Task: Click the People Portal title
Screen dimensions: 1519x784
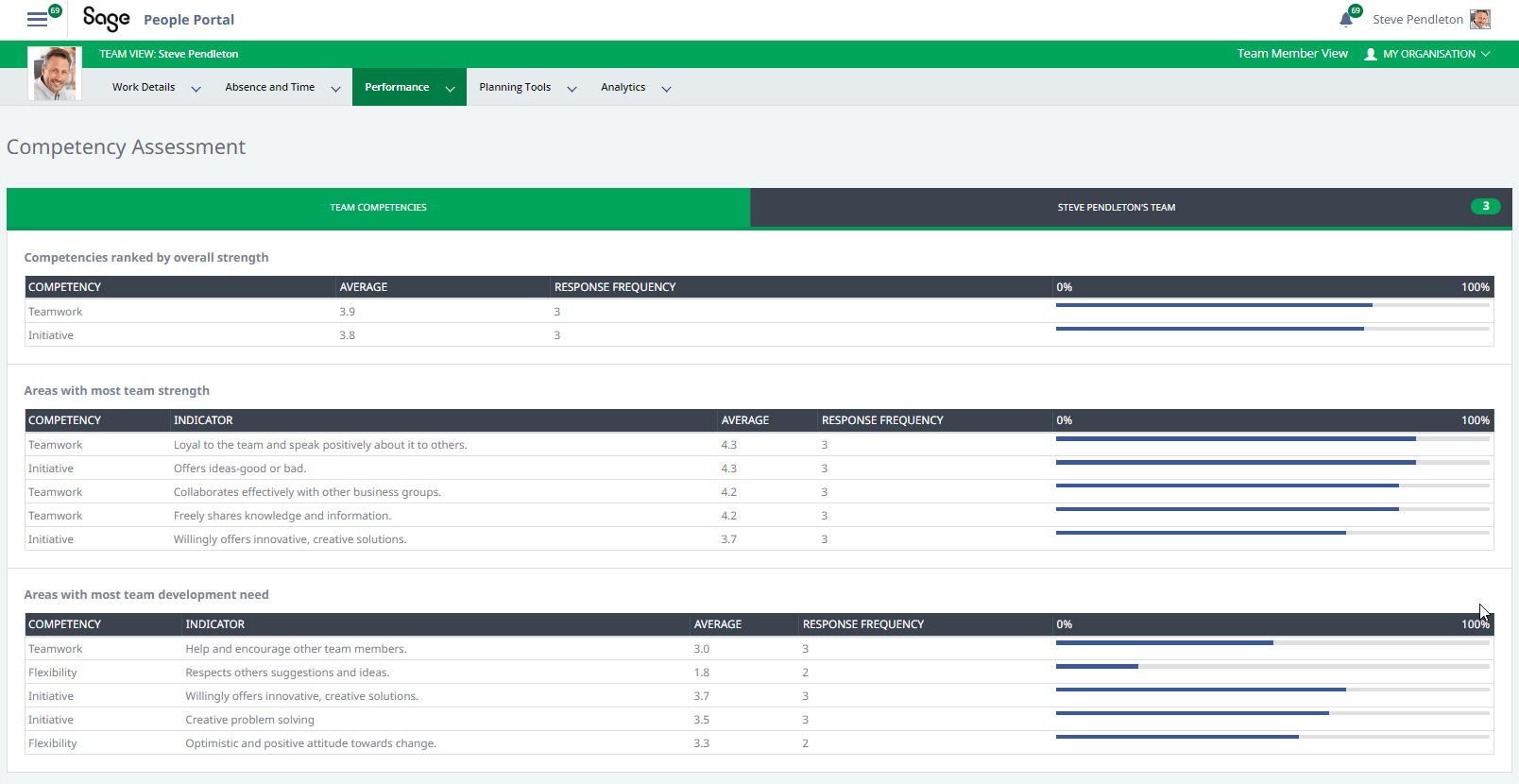Action: pos(189,20)
